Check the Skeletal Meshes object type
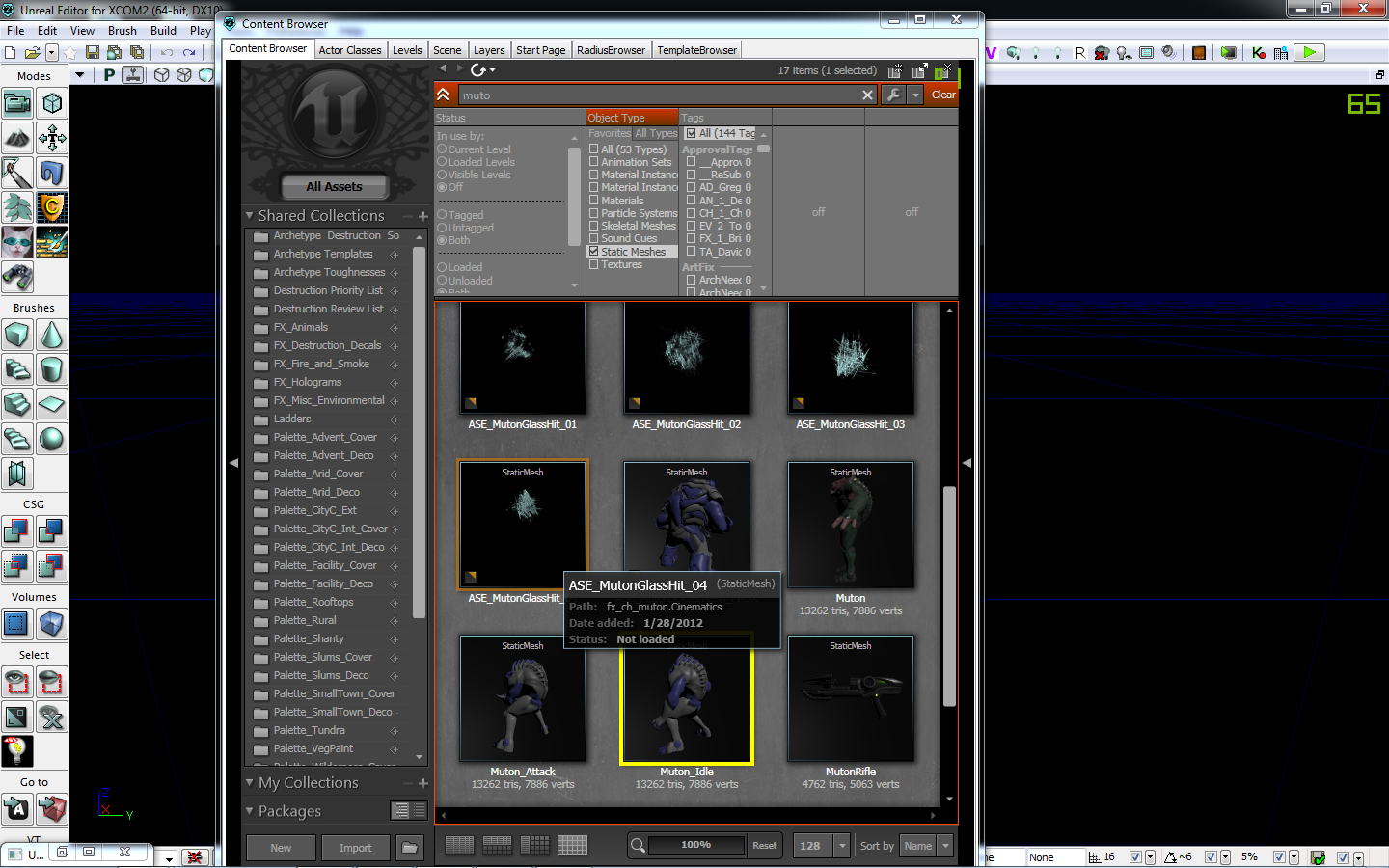 point(594,226)
